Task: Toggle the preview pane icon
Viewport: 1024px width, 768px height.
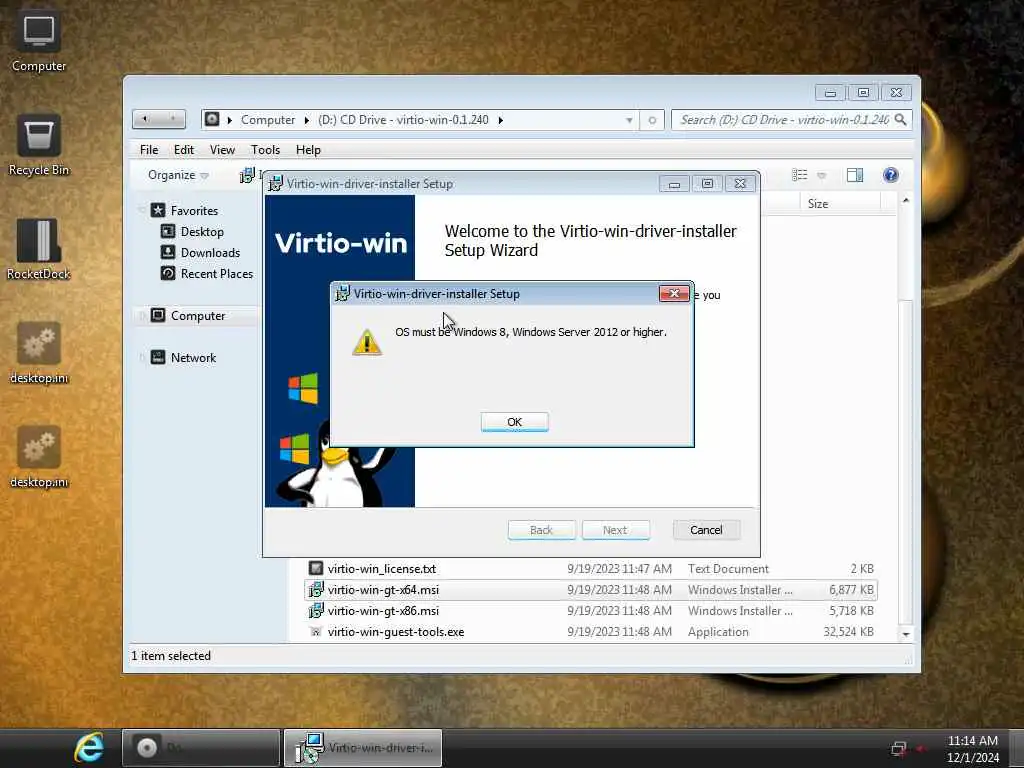Action: coord(854,175)
